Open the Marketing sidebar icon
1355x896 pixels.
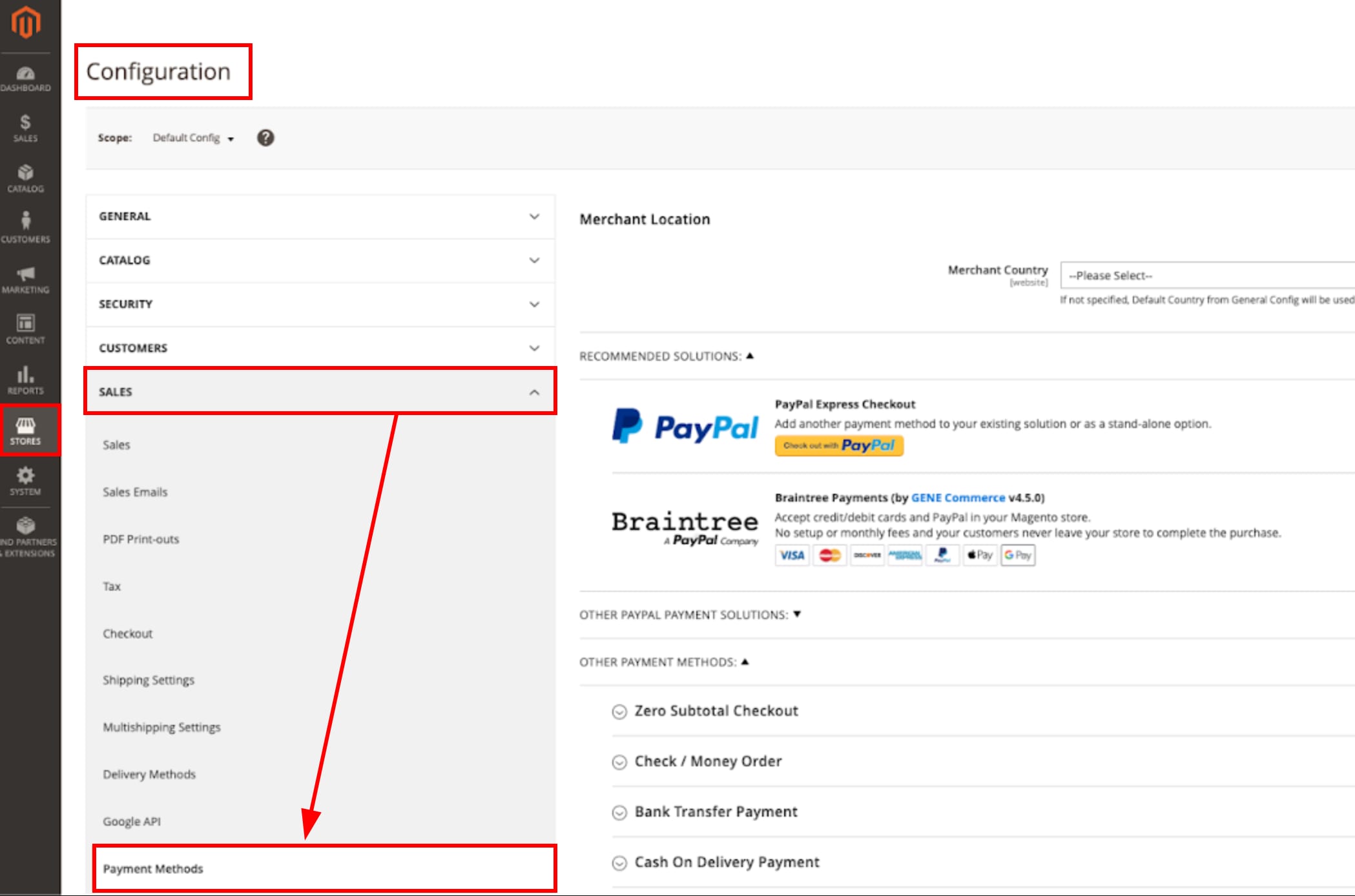[26, 278]
